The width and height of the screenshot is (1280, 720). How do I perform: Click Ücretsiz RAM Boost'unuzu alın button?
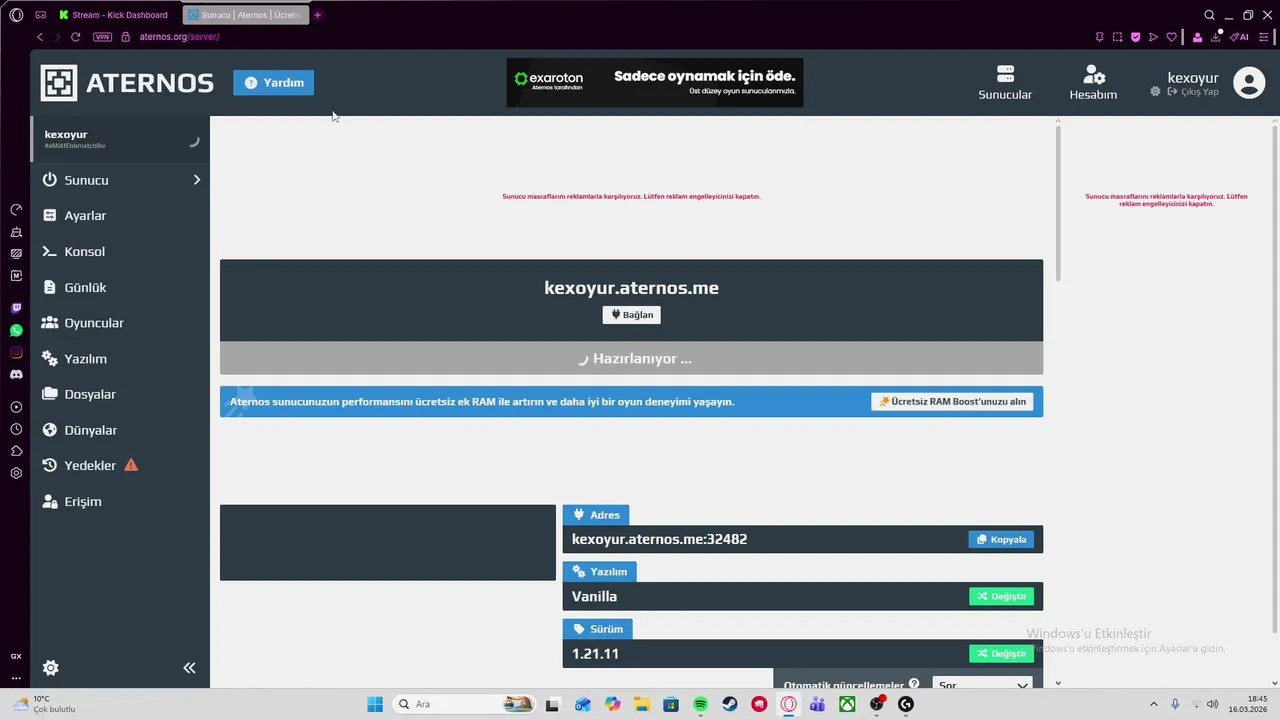[x=952, y=402]
